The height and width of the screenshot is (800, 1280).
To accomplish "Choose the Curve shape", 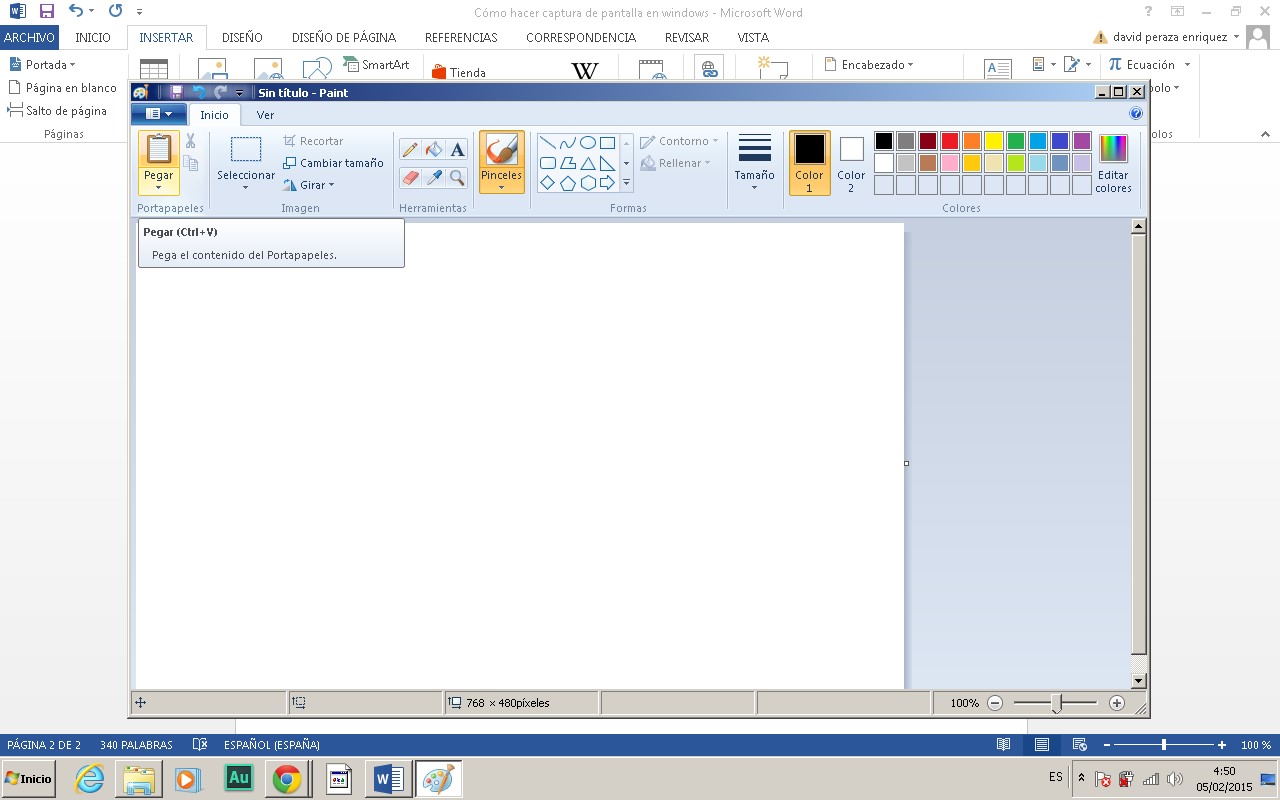I will click(x=568, y=143).
